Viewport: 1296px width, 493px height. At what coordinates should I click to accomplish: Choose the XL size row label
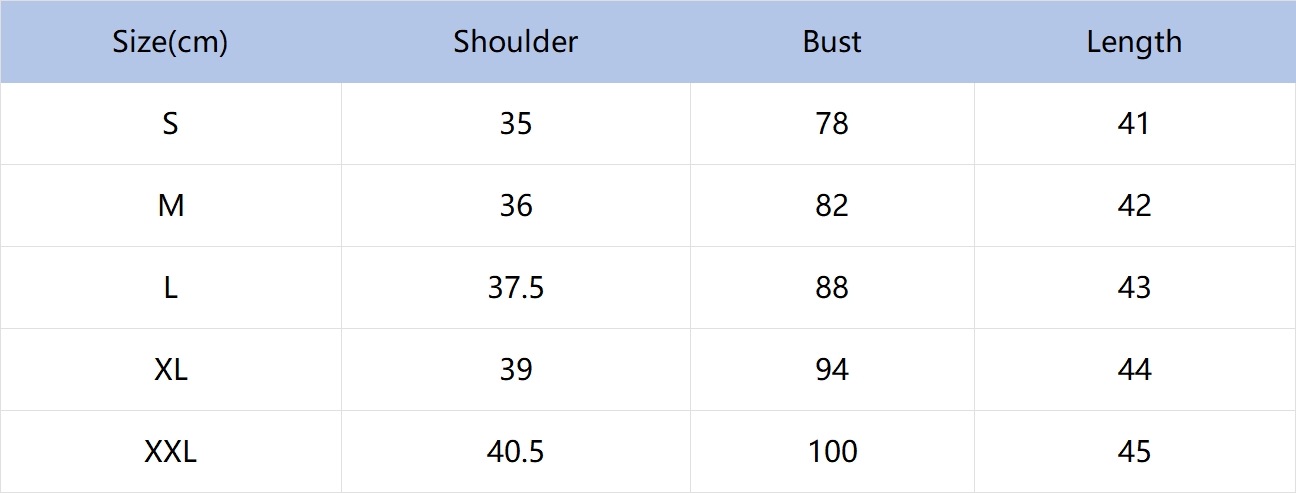170,370
